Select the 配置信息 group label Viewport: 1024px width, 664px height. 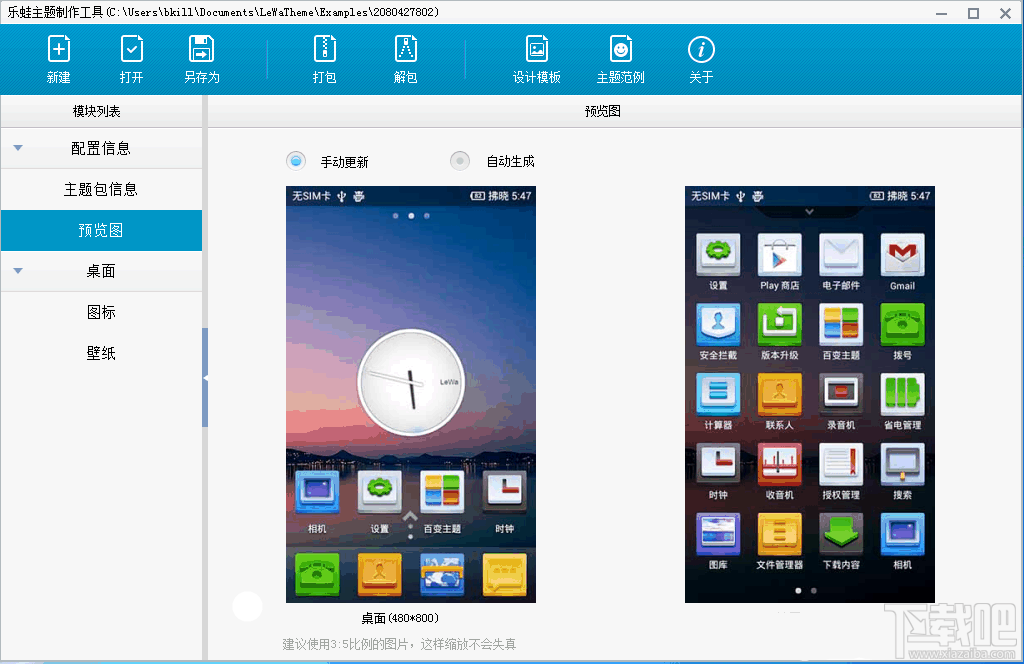[101, 148]
